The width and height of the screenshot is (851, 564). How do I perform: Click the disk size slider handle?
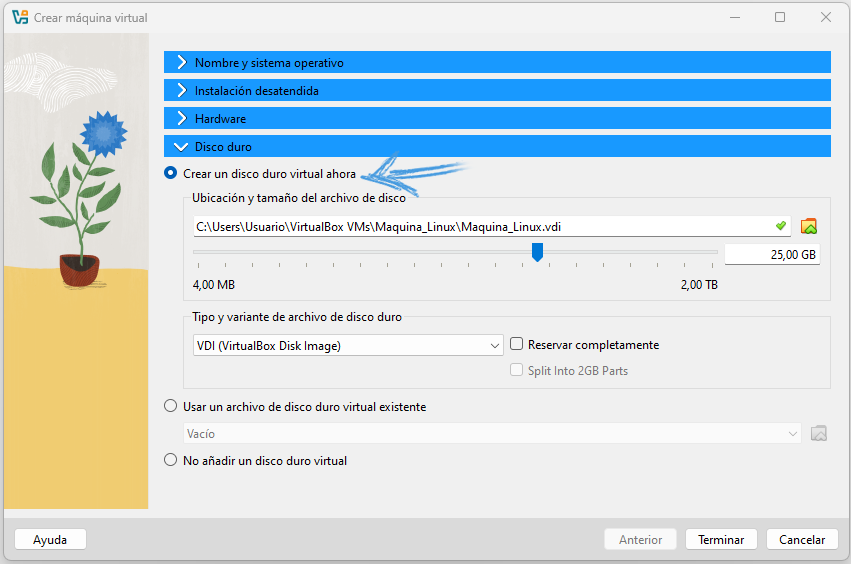click(537, 252)
